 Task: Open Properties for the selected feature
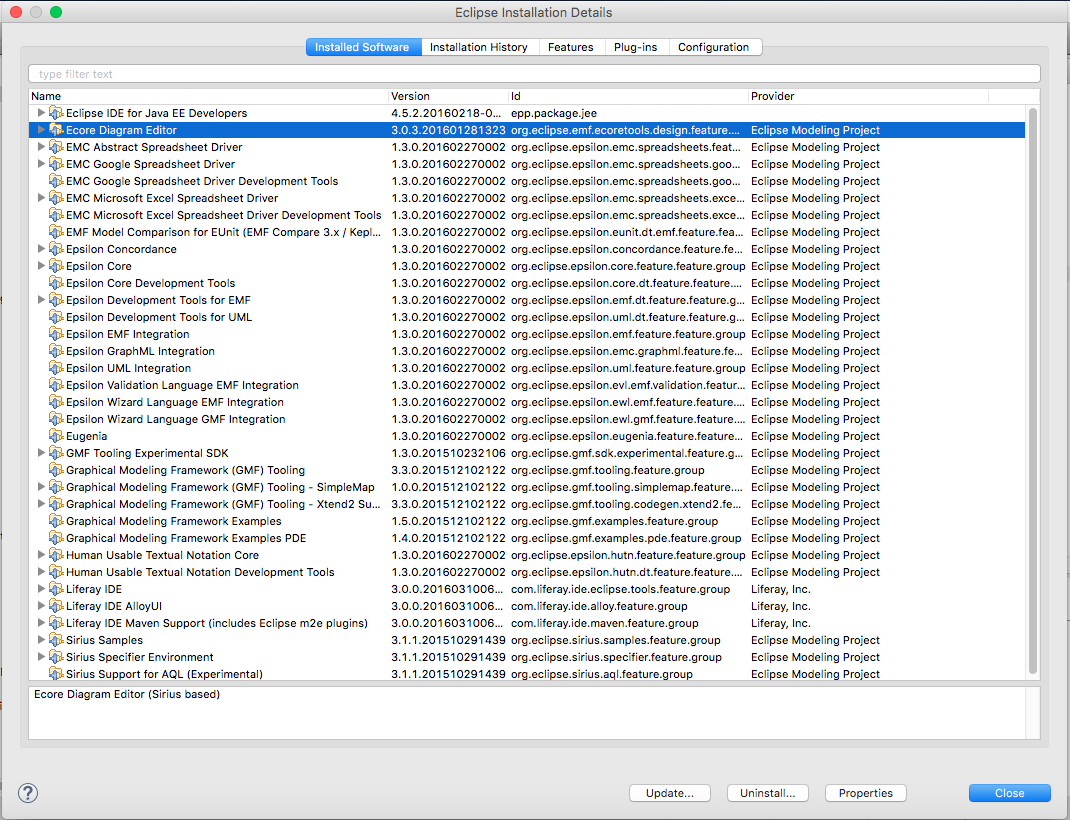tap(865, 793)
